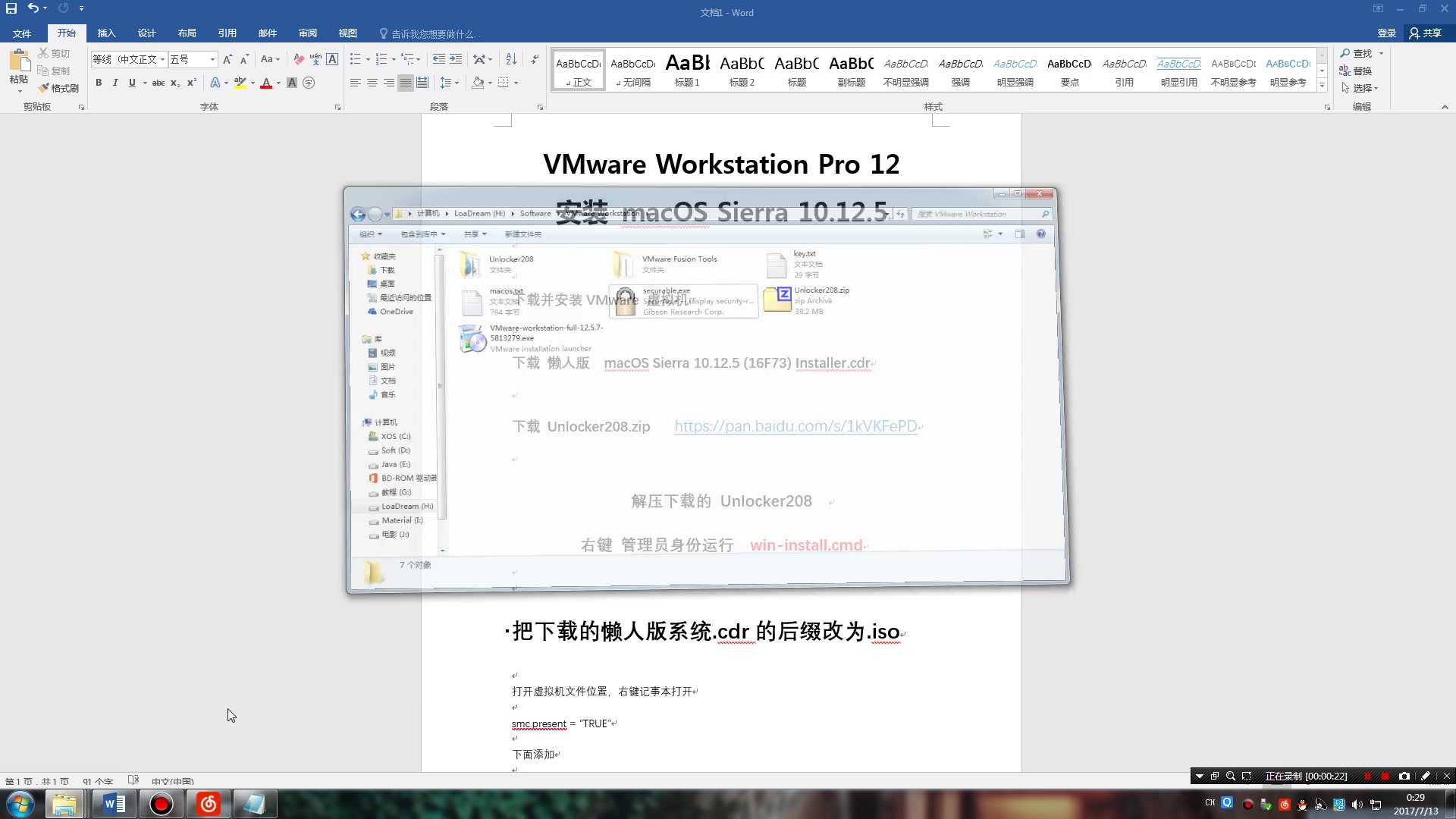Open the Font dialog launcher

click(337, 107)
